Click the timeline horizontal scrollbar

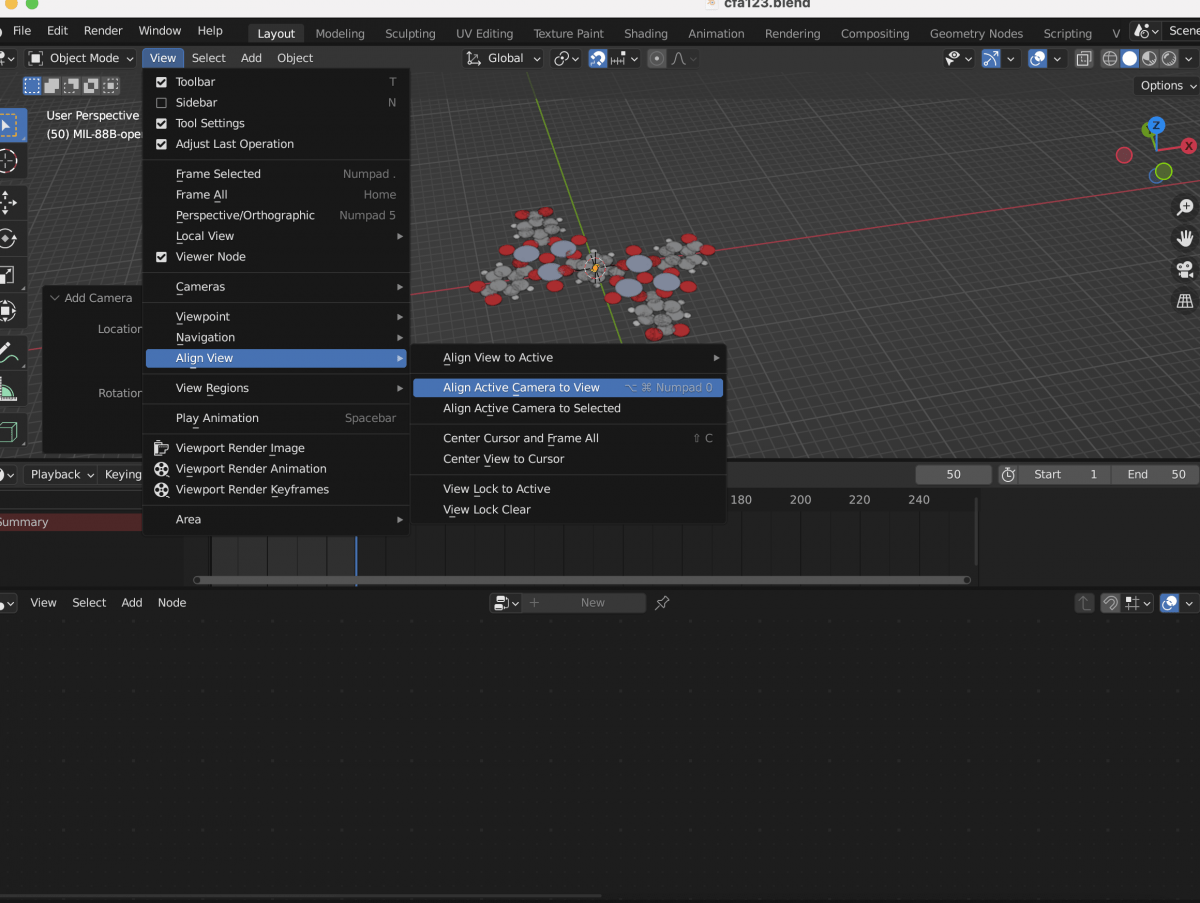[582, 580]
